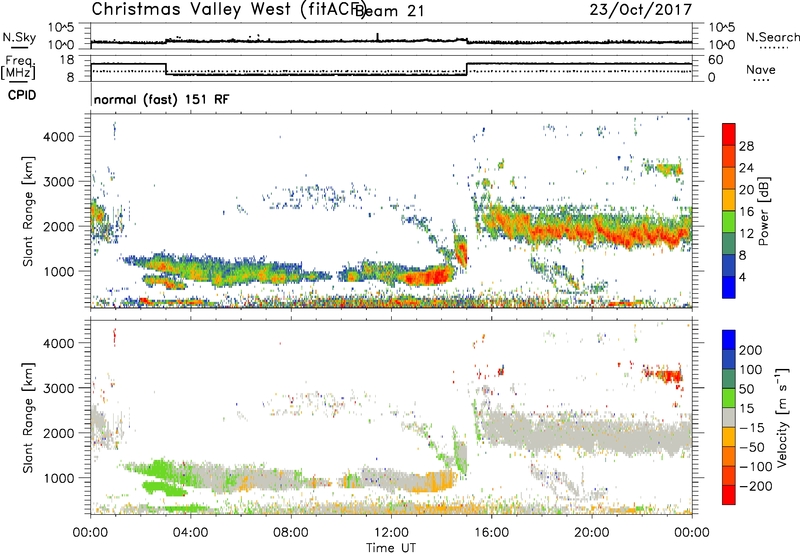The width and height of the screenshot is (800, 554).
Task: Click the blue 4 dB power color band
Action: point(729,287)
